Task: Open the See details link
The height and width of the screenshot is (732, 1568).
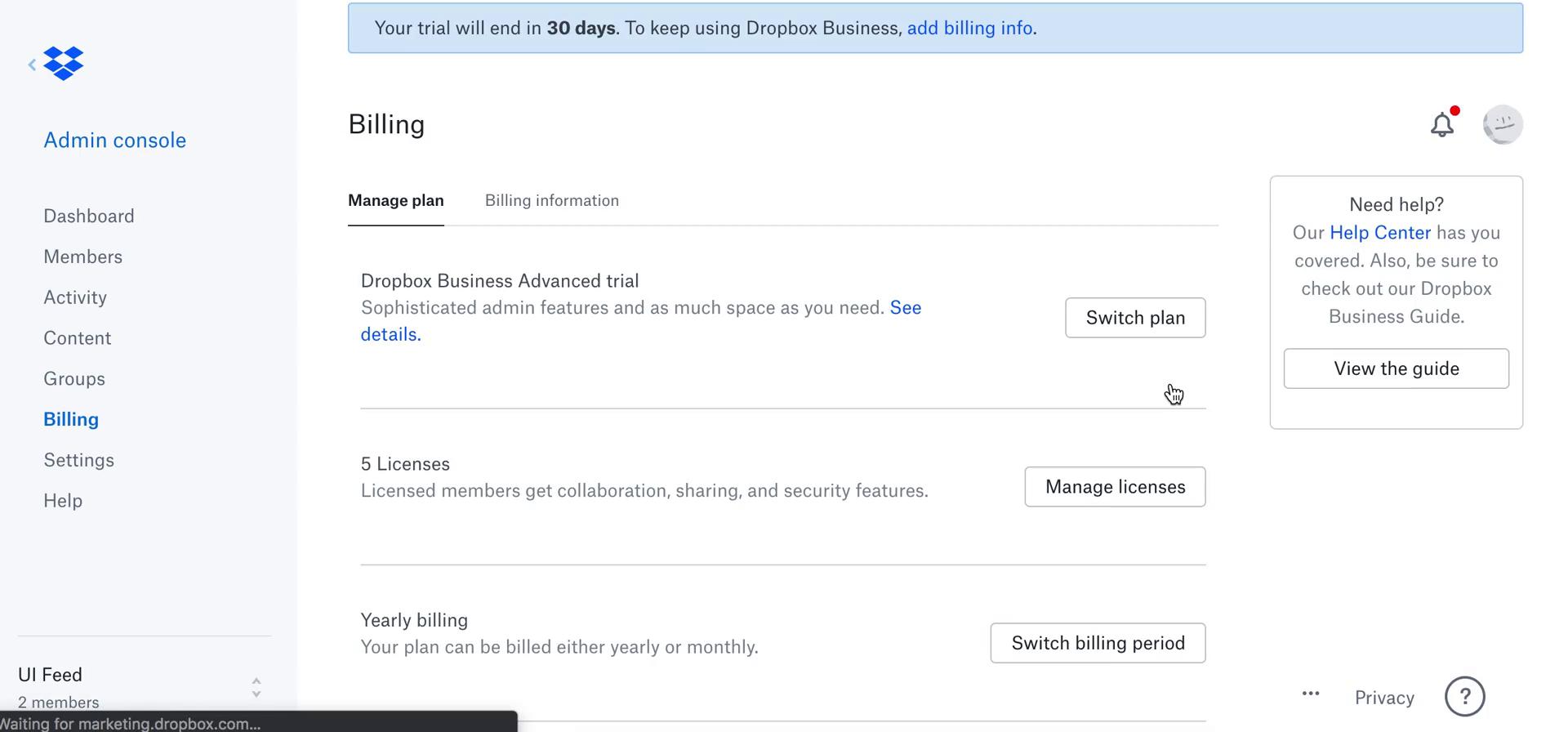Action: [x=905, y=308]
